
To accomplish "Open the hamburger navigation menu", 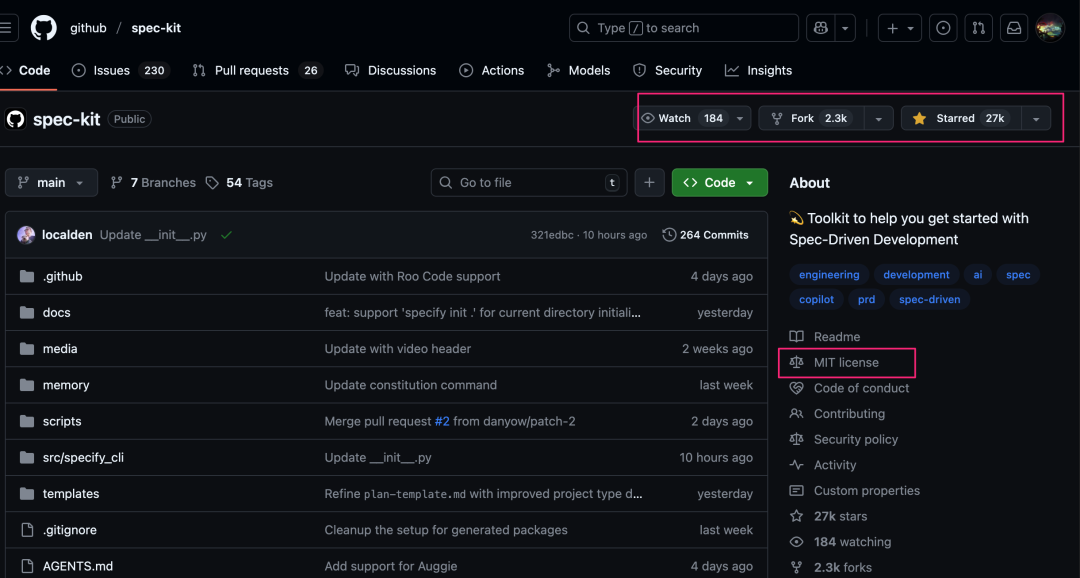I will click(7, 28).
